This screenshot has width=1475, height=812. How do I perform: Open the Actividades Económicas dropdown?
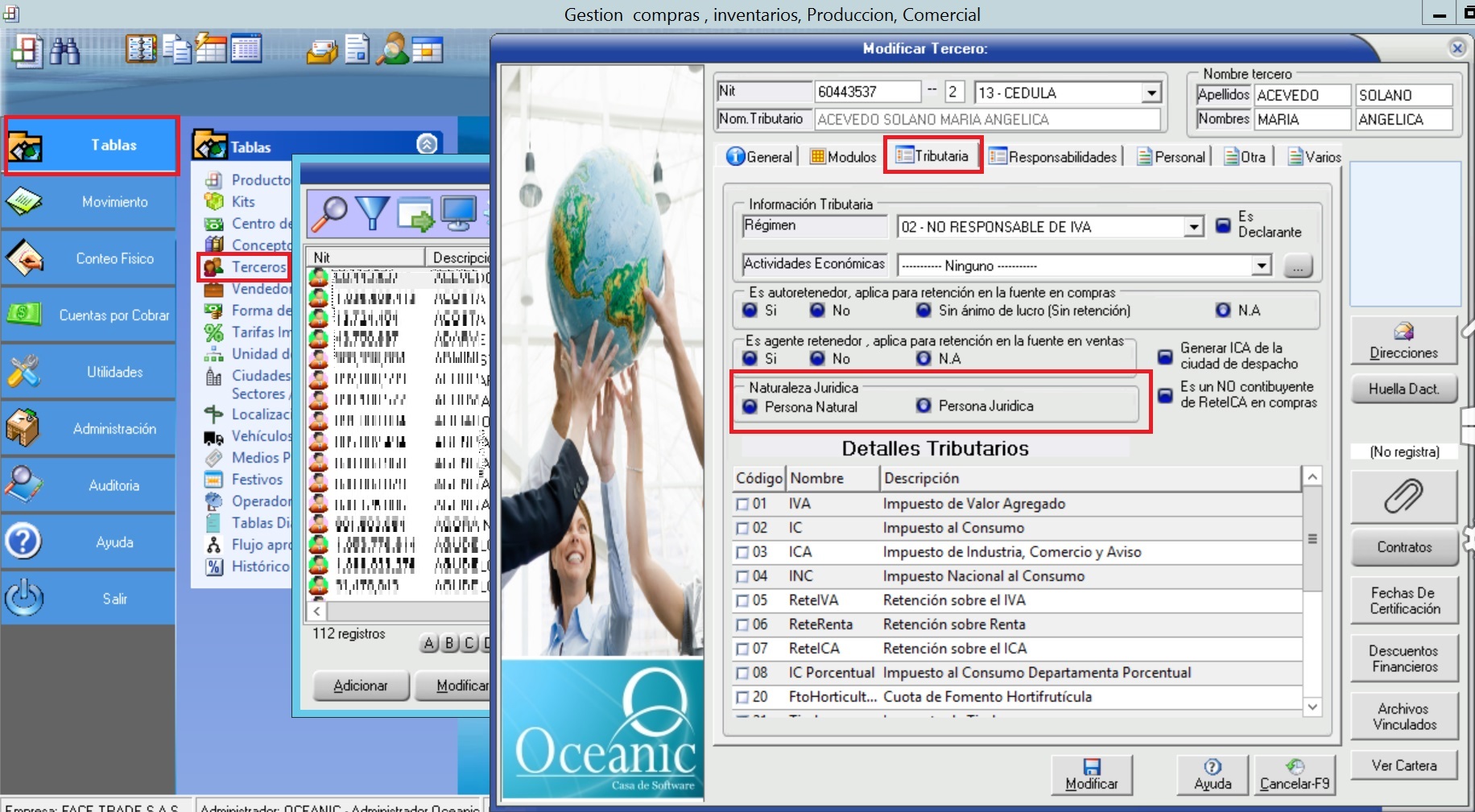point(1261,266)
